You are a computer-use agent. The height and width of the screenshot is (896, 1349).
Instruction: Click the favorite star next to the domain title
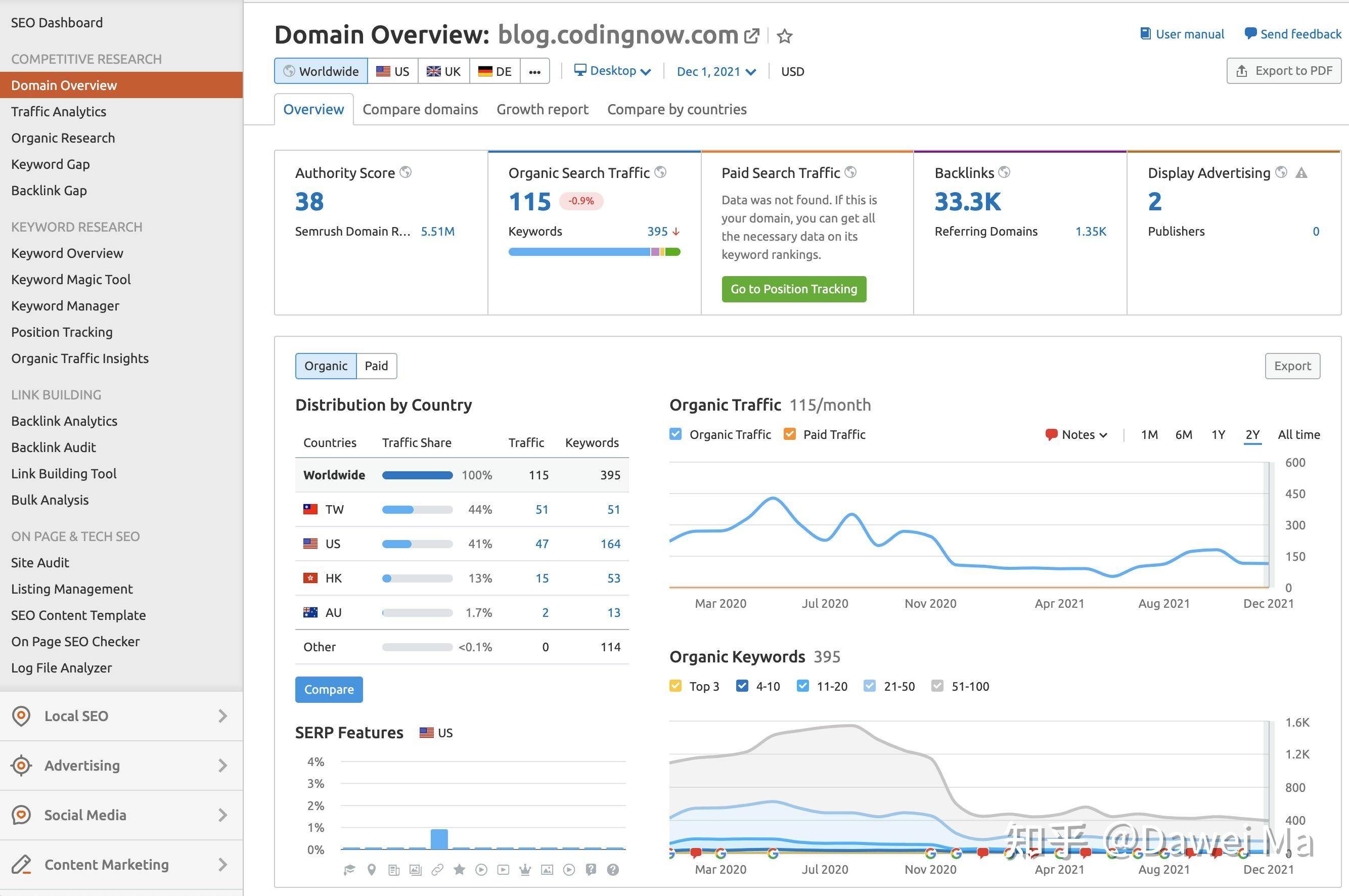pos(785,36)
